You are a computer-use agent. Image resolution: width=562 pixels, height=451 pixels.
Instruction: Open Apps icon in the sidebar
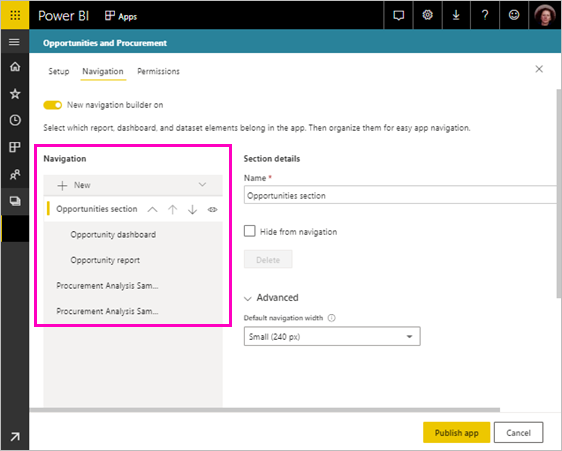click(15, 147)
